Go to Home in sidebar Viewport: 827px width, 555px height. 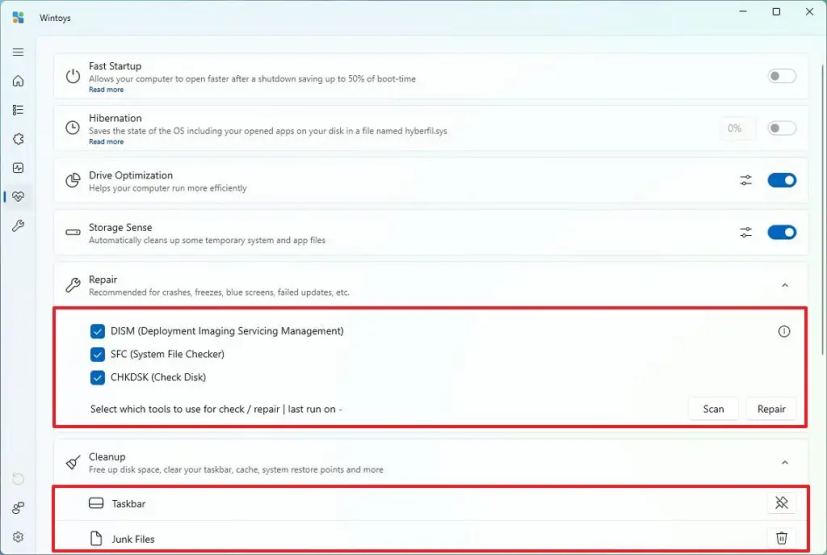click(18, 81)
